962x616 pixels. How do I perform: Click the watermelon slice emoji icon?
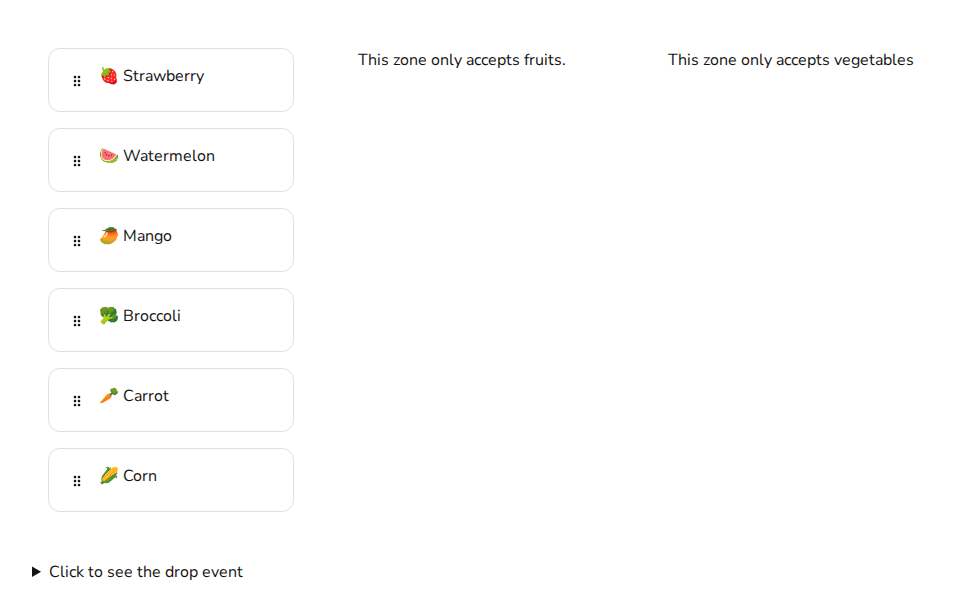(109, 156)
